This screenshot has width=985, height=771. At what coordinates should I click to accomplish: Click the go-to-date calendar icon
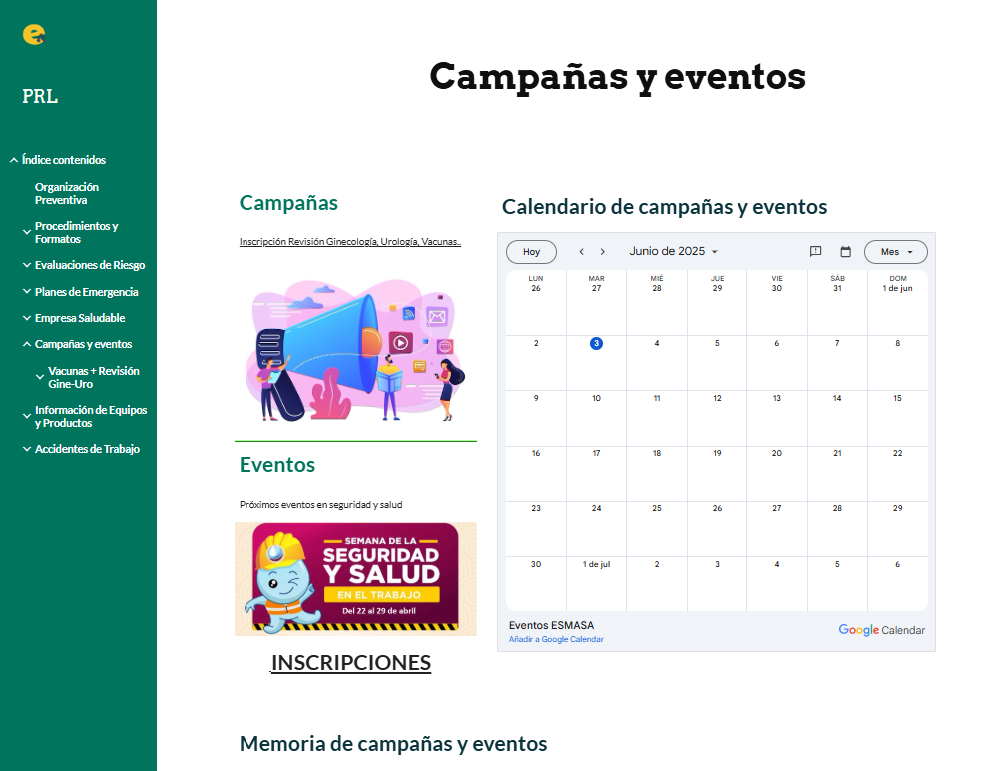845,252
